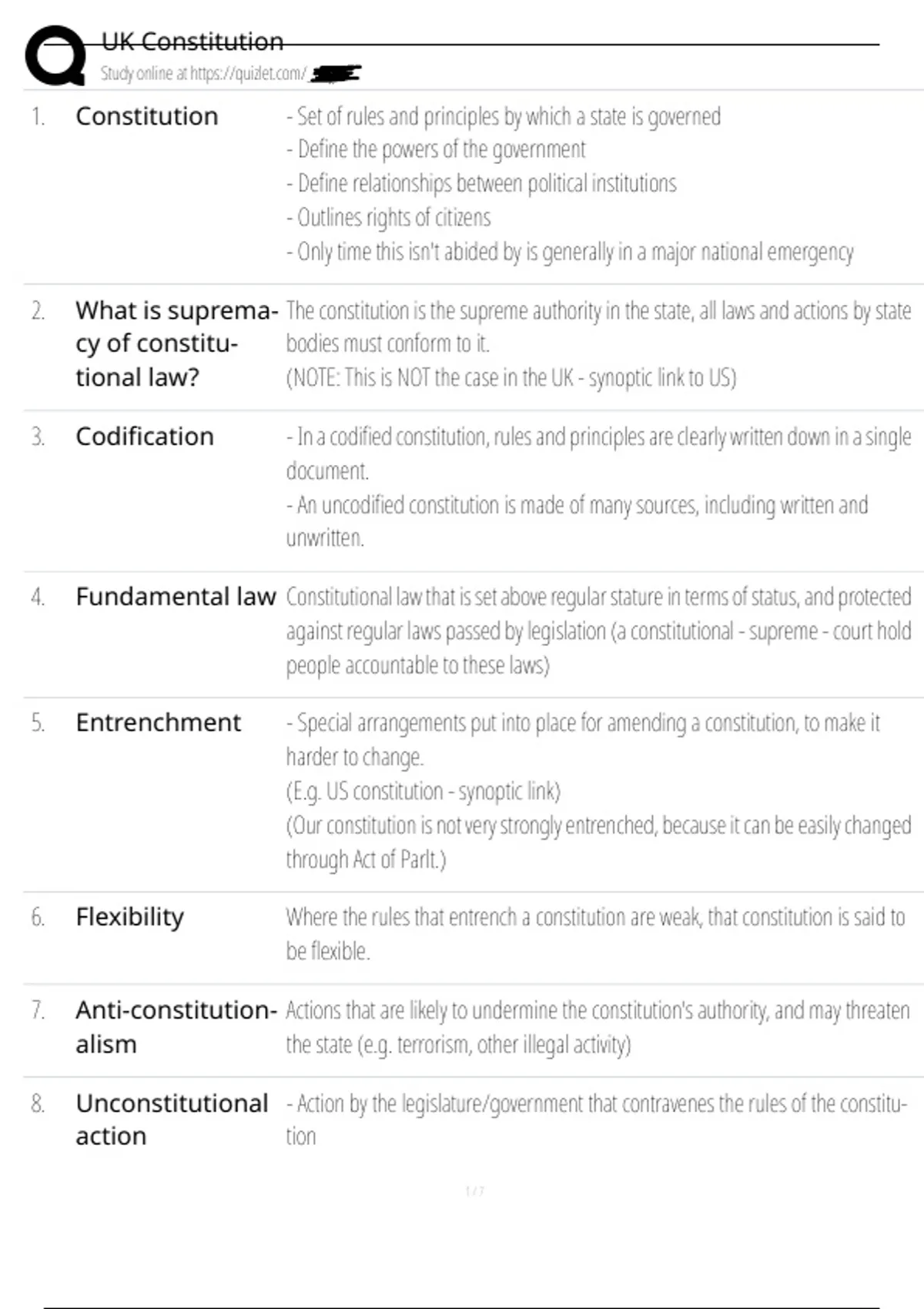924x1309 pixels.
Task: Click the Unconstitutional action term
Action: click(171, 1120)
